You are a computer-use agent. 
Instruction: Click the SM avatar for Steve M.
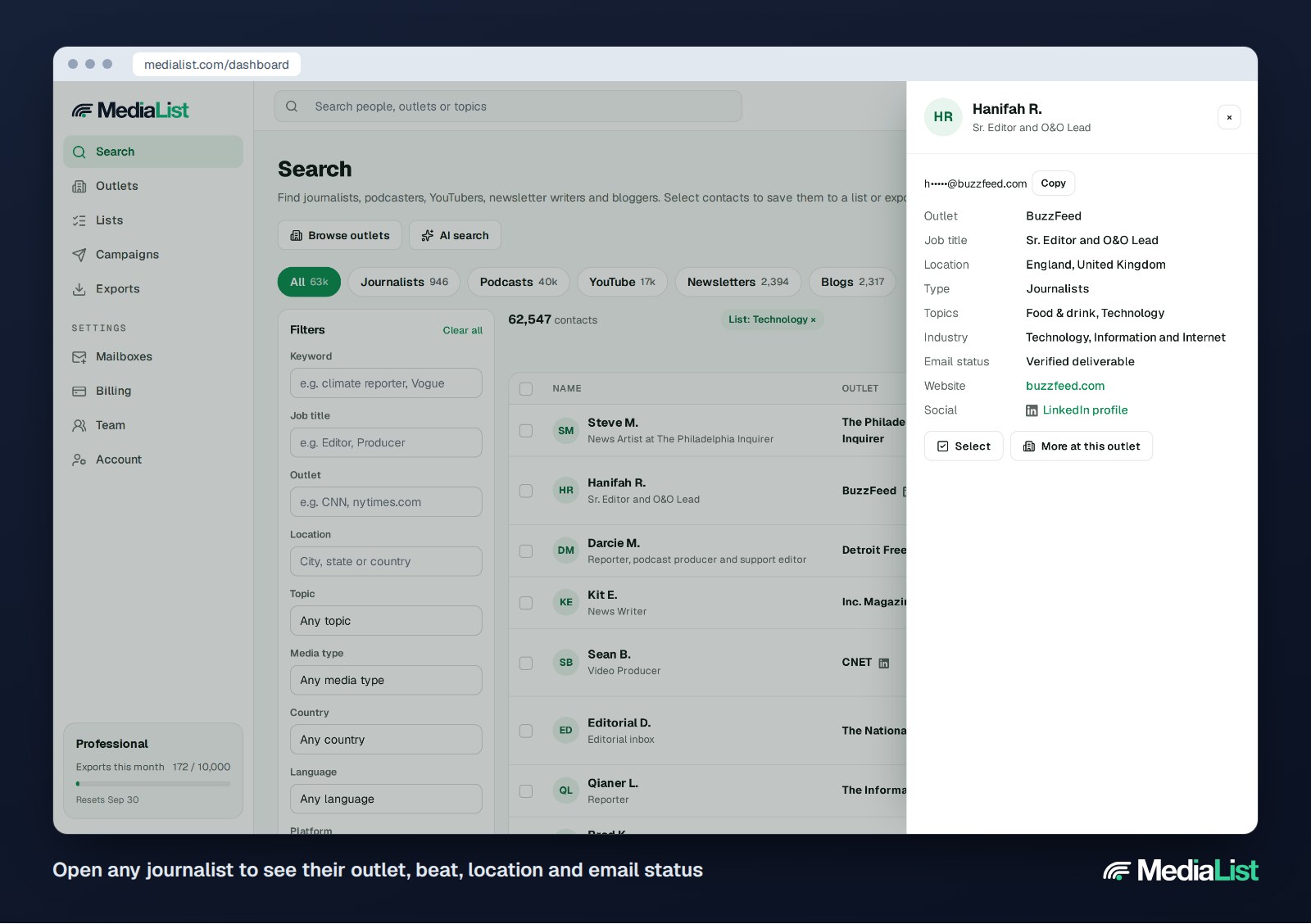(566, 431)
